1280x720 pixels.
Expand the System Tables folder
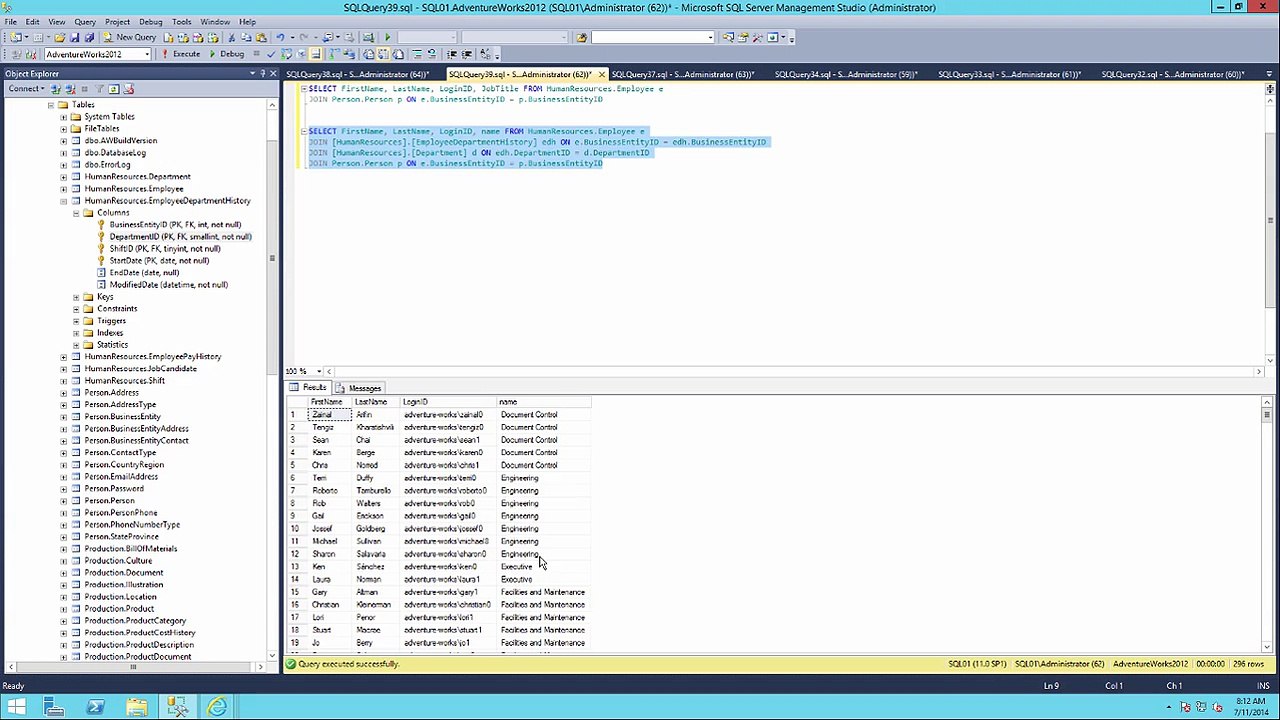[x=63, y=117]
